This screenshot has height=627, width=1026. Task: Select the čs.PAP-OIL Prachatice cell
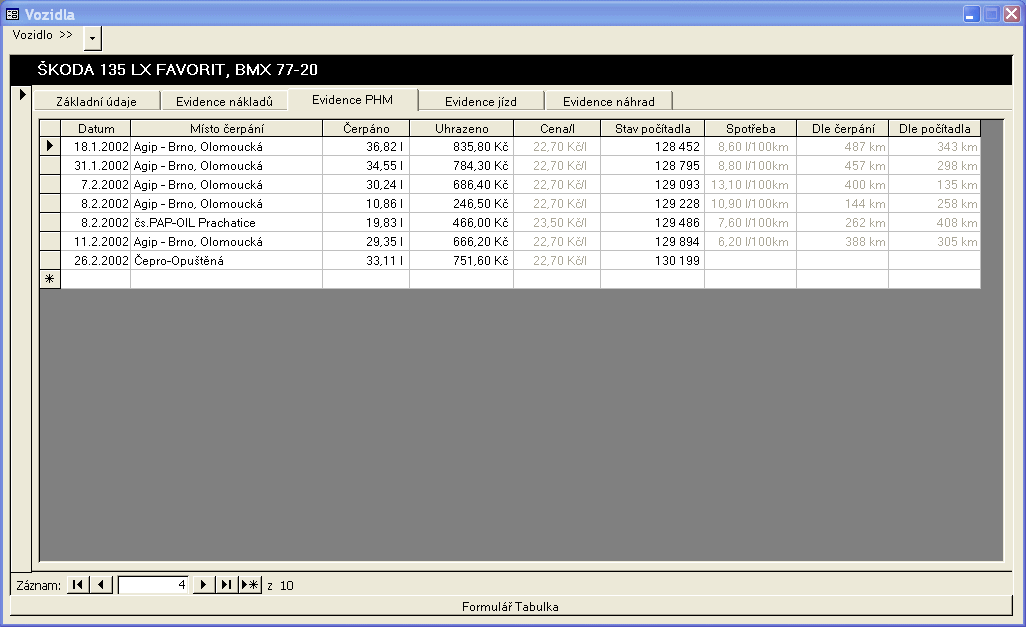point(226,223)
